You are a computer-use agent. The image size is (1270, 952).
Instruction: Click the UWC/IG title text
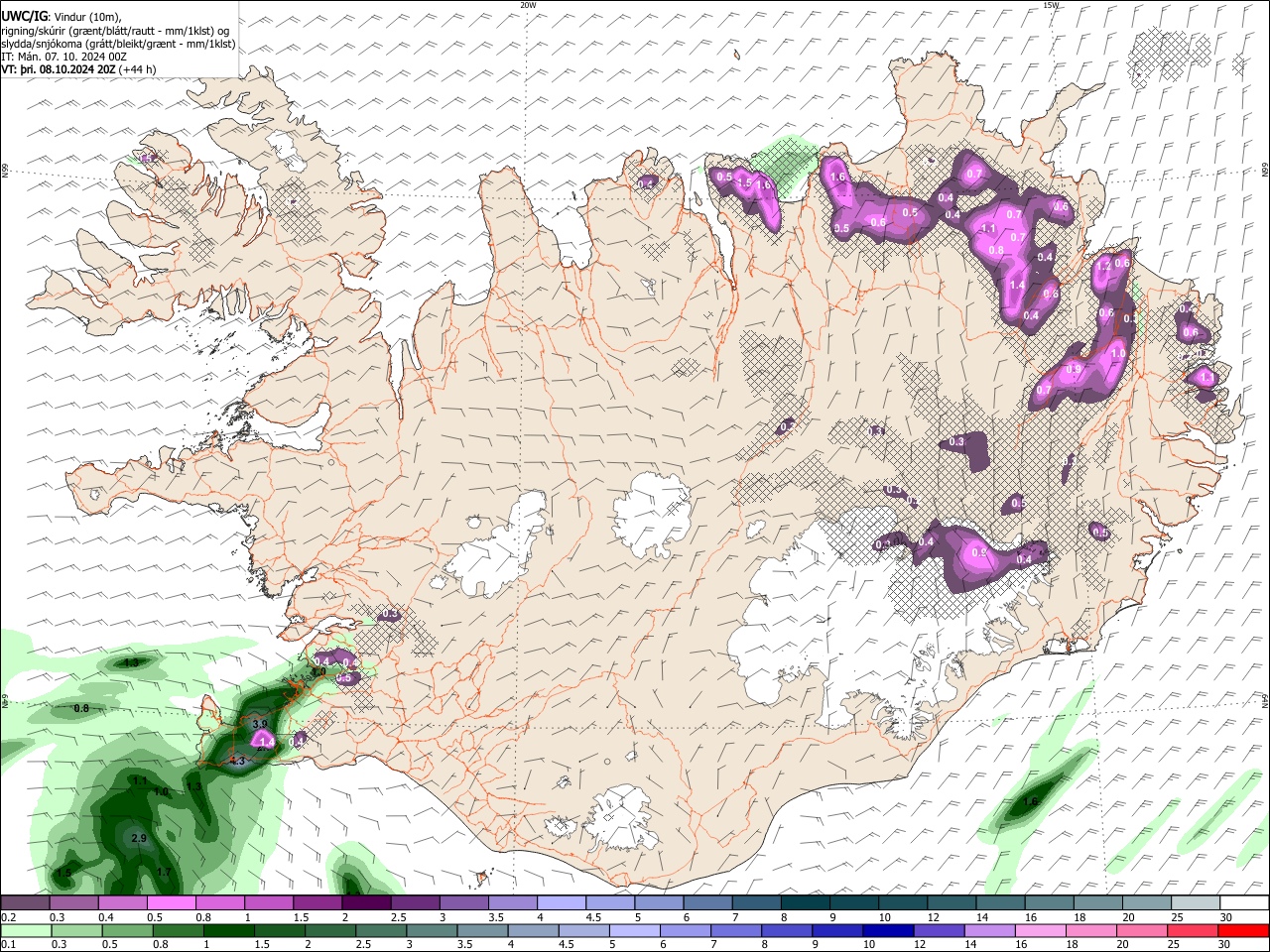(x=24, y=16)
